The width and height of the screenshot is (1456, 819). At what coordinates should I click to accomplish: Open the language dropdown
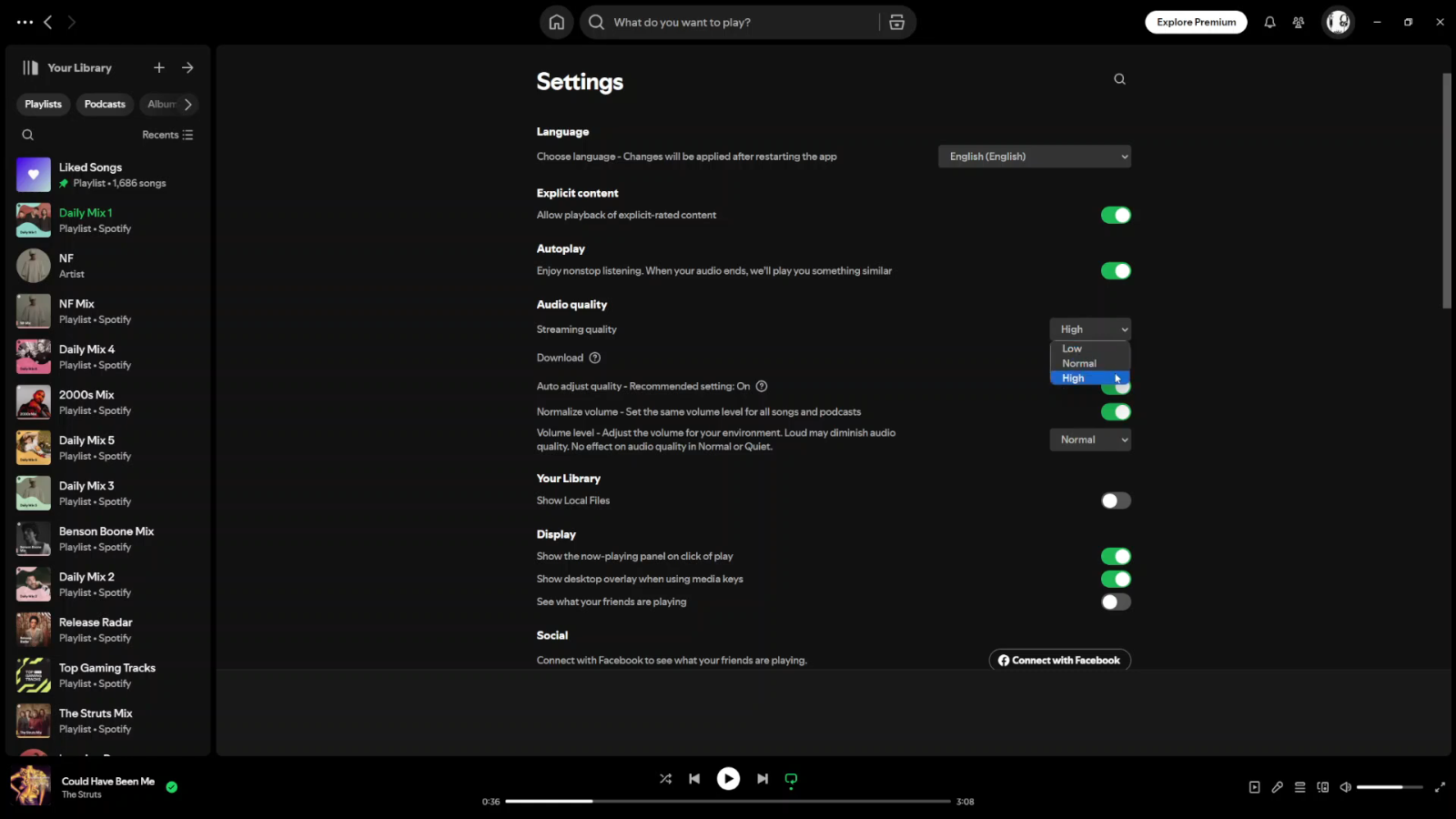pyautogui.click(x=1035, y=157)
